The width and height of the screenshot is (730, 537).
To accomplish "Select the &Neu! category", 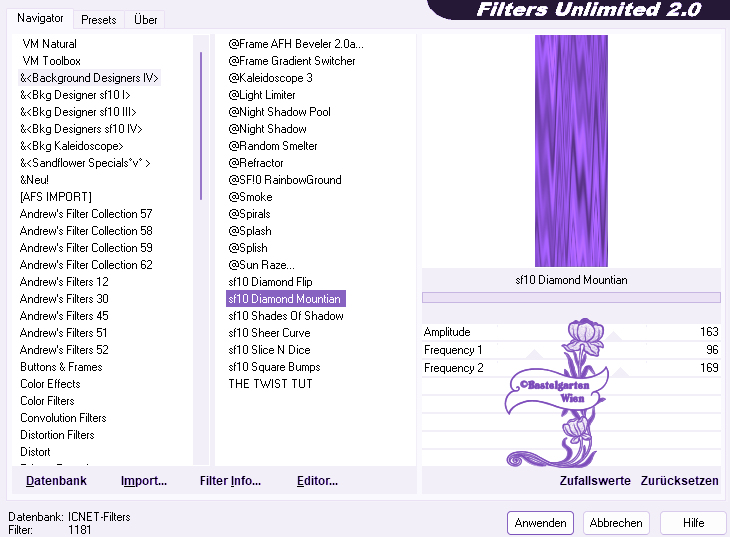I will pyautogui.click(x=34, y=180).
